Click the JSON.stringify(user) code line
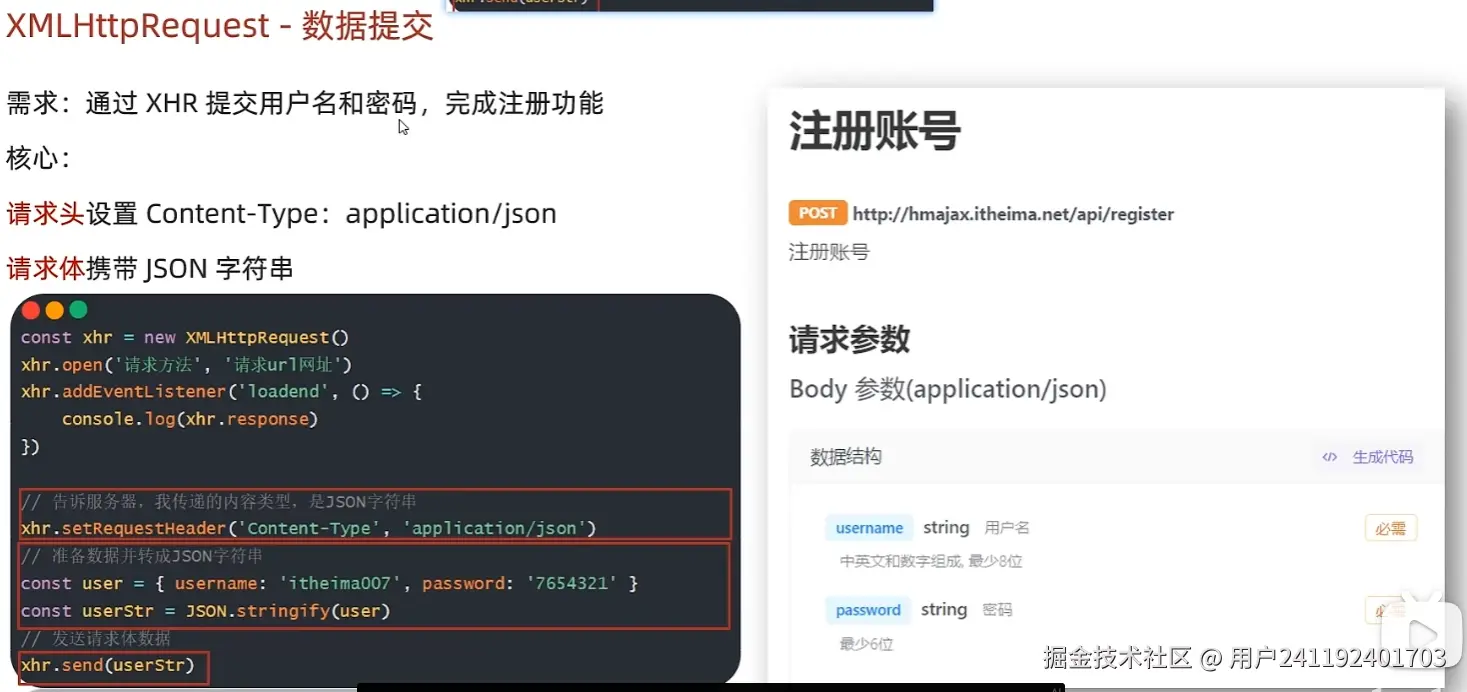The height and width of the screenshot is (692, 1467). 205,610
